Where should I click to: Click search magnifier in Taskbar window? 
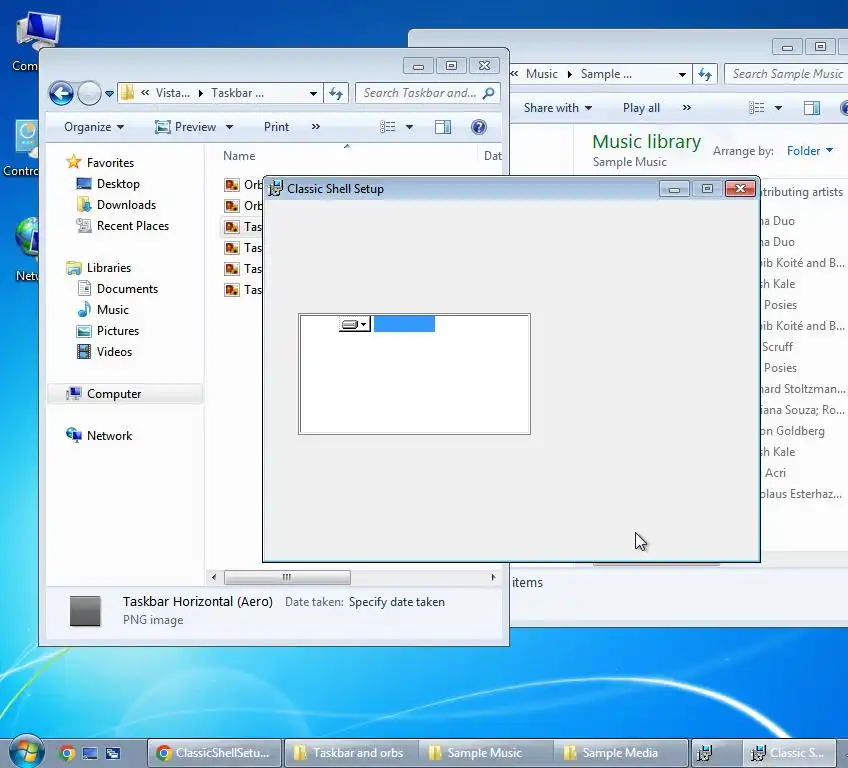tap(489, 93)
